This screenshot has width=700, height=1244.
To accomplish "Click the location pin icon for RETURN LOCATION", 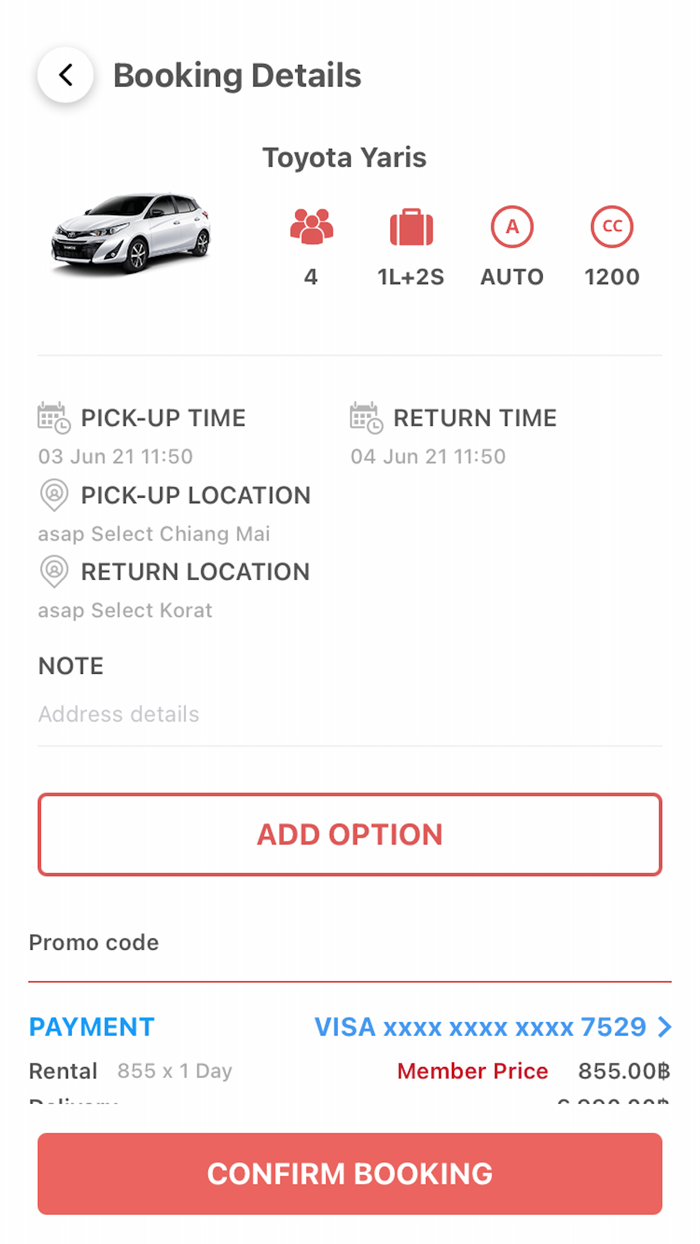I will click(x=53, y=571).
